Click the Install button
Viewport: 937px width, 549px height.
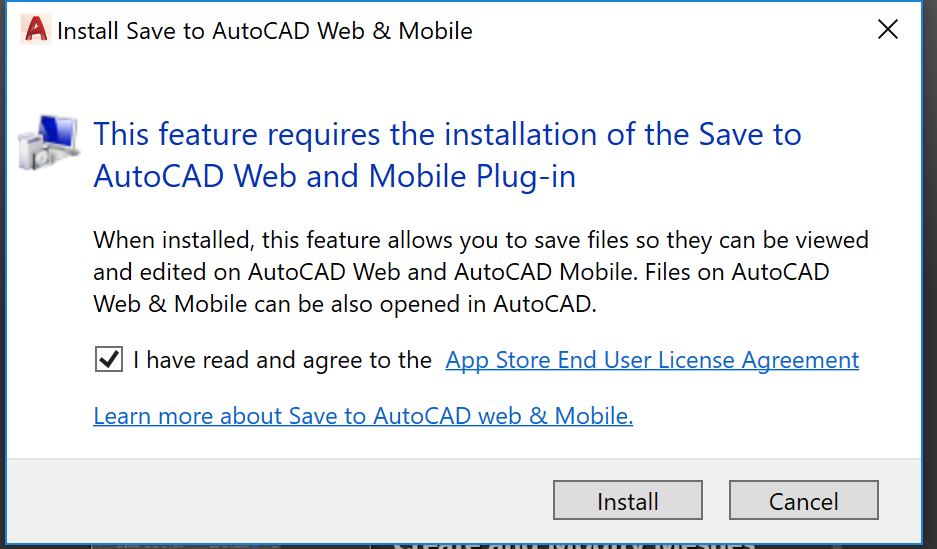(x=627, y=501)
